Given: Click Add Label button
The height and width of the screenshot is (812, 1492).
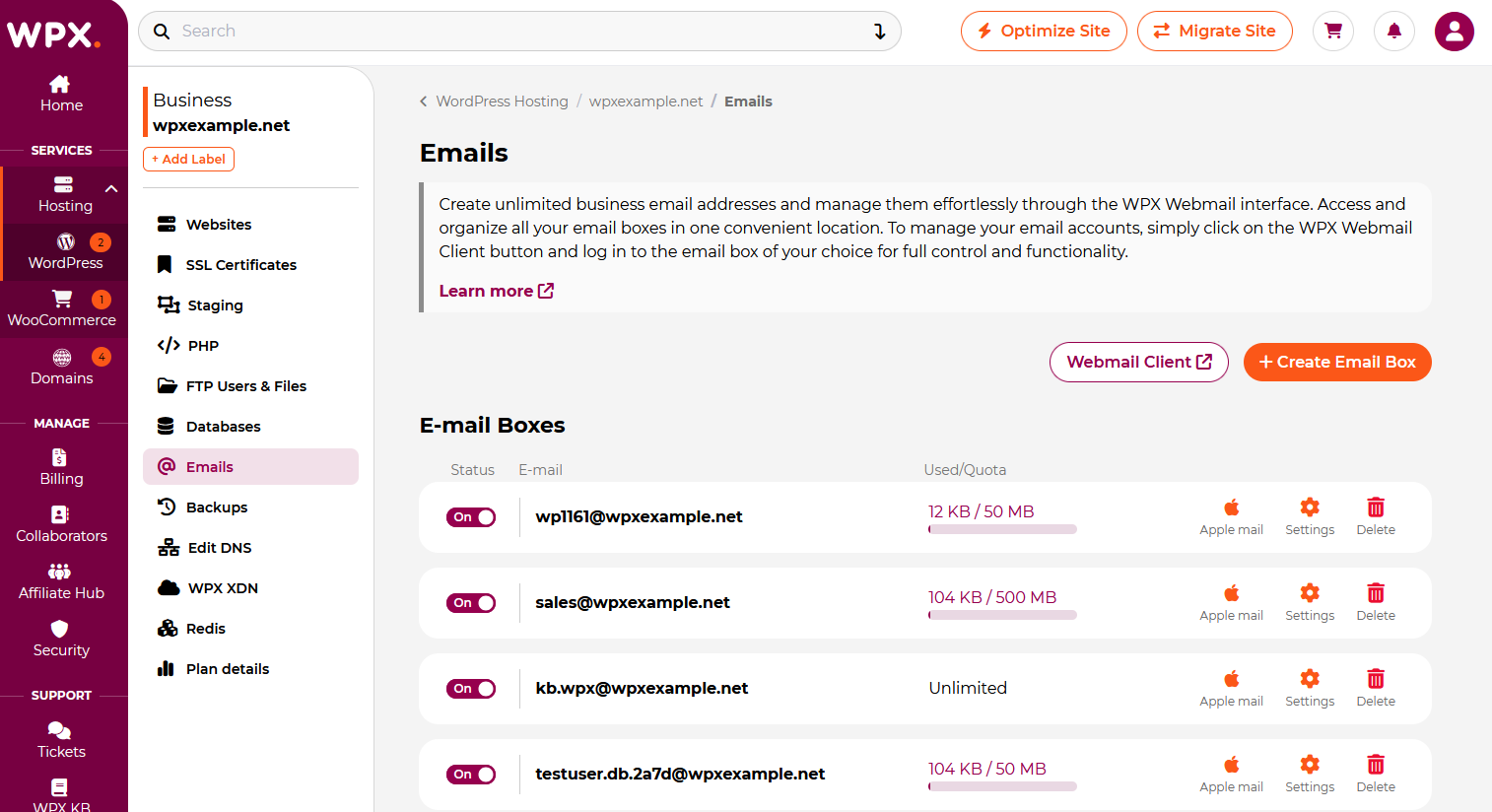Looking at the screenshot, I should [x=188, y=159].
